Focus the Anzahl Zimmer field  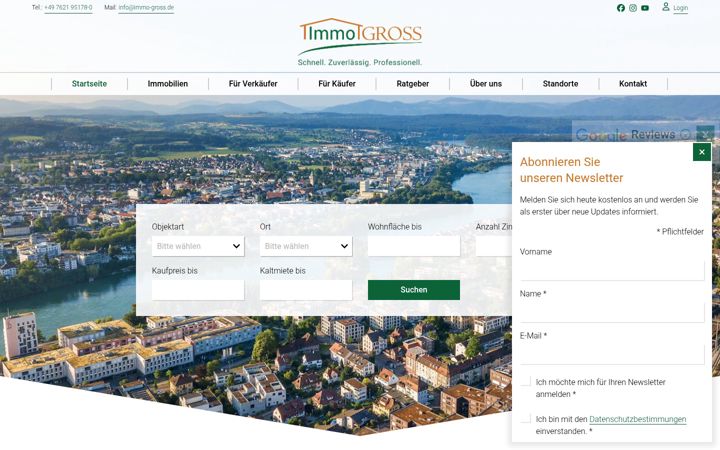[494, 246]
